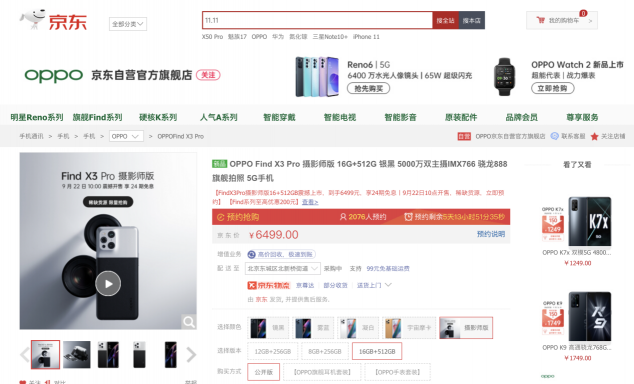
Task: Open the 智能穿戴 menu
Action: 279,117
